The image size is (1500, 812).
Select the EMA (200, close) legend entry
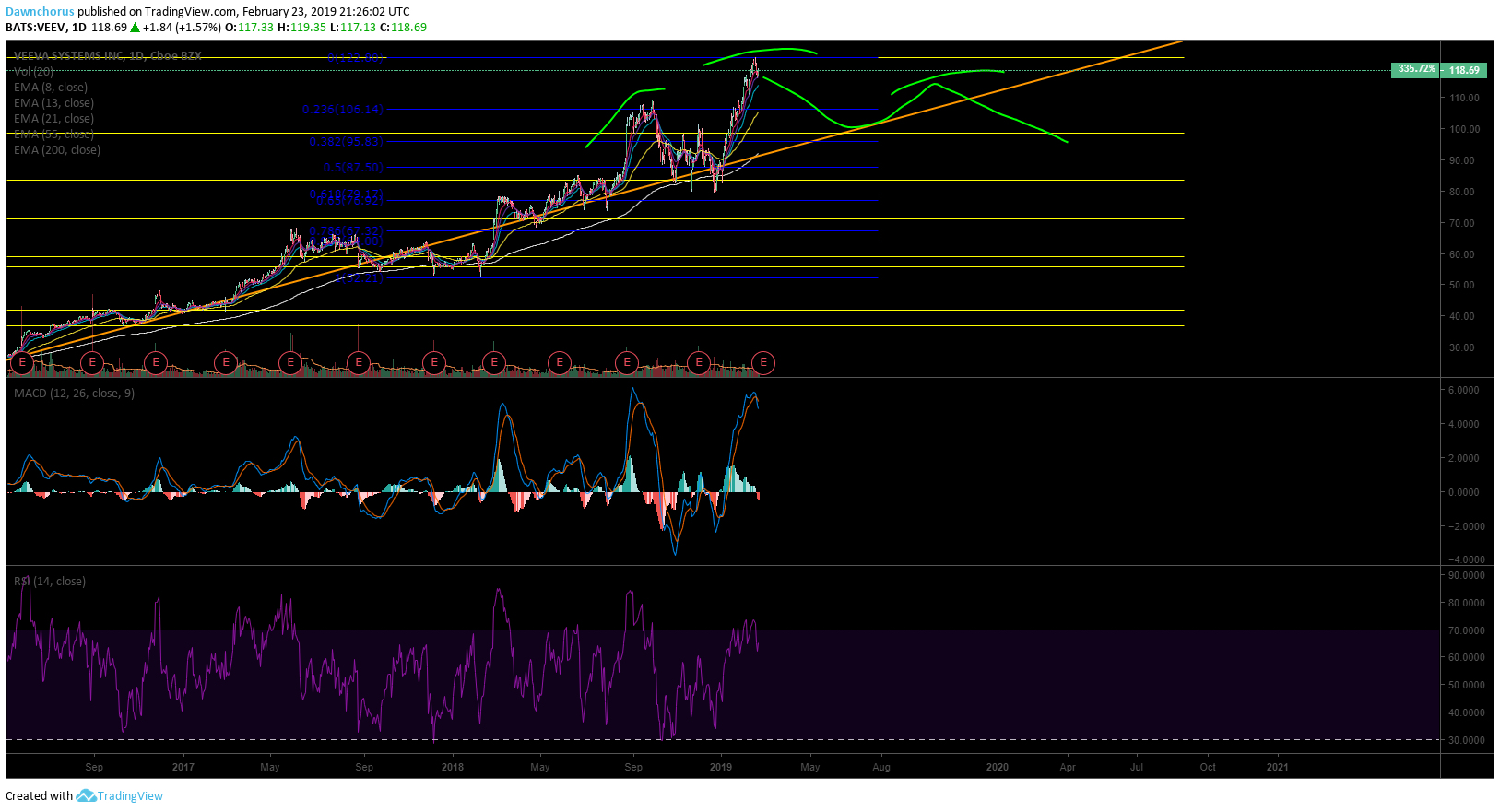[x=57, y=150]
